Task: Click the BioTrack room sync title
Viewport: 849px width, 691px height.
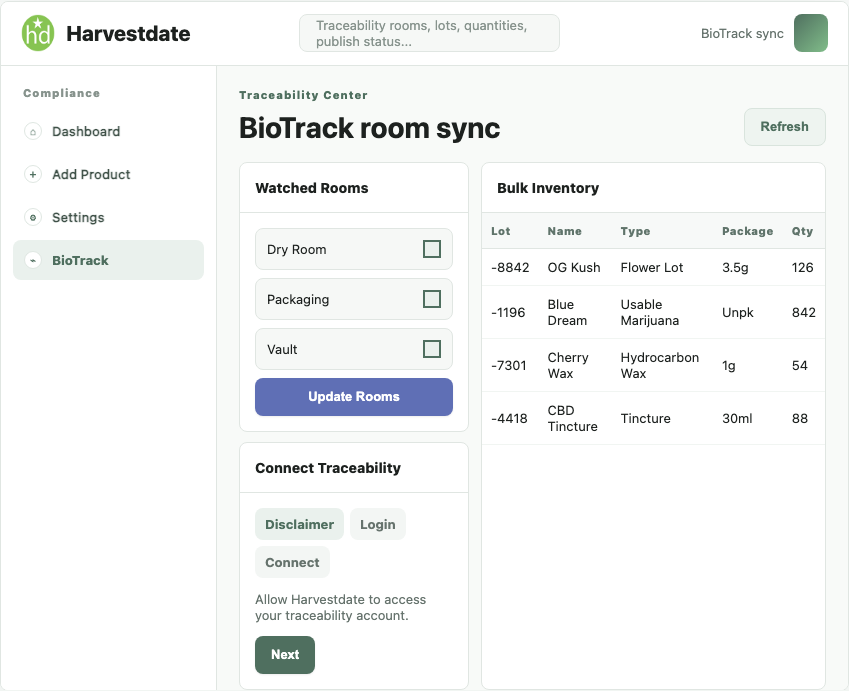Action: (369, 128)
